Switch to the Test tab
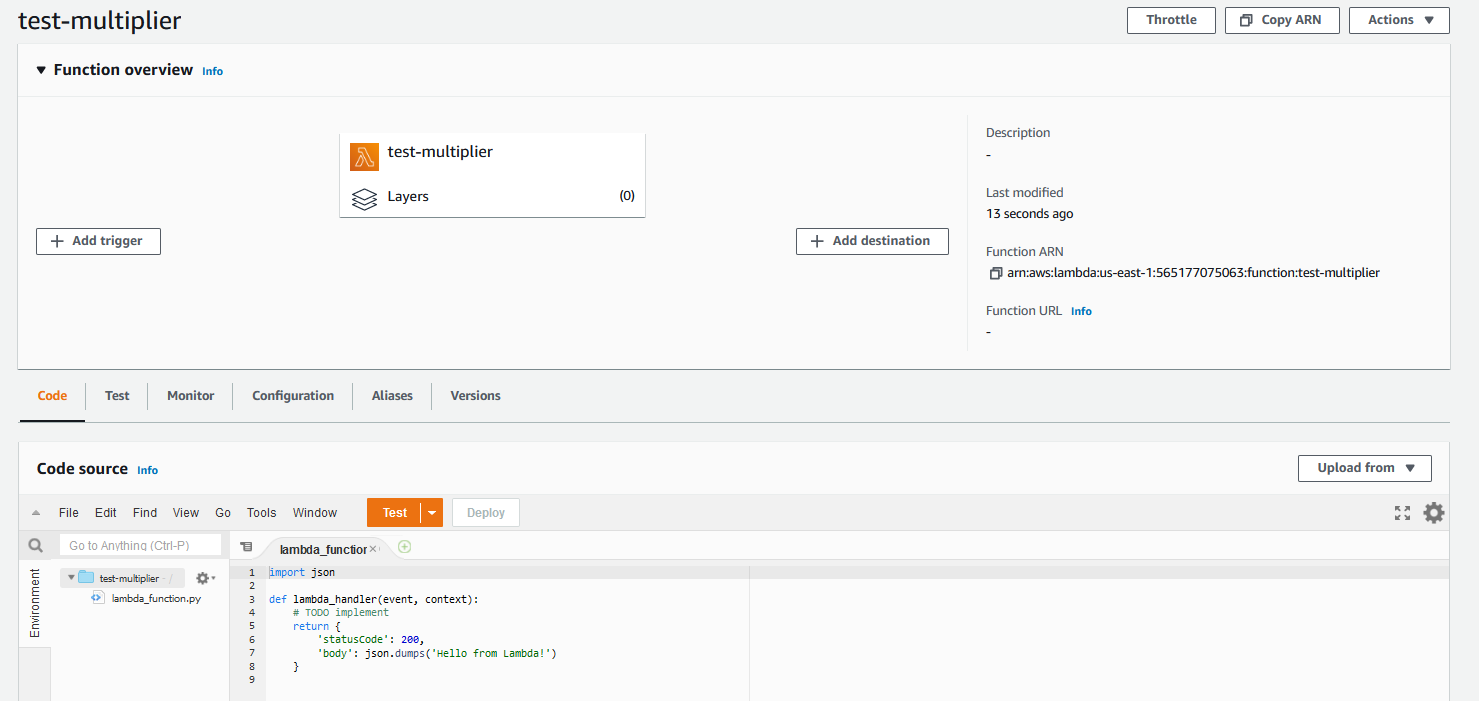 tap(117, 396)
